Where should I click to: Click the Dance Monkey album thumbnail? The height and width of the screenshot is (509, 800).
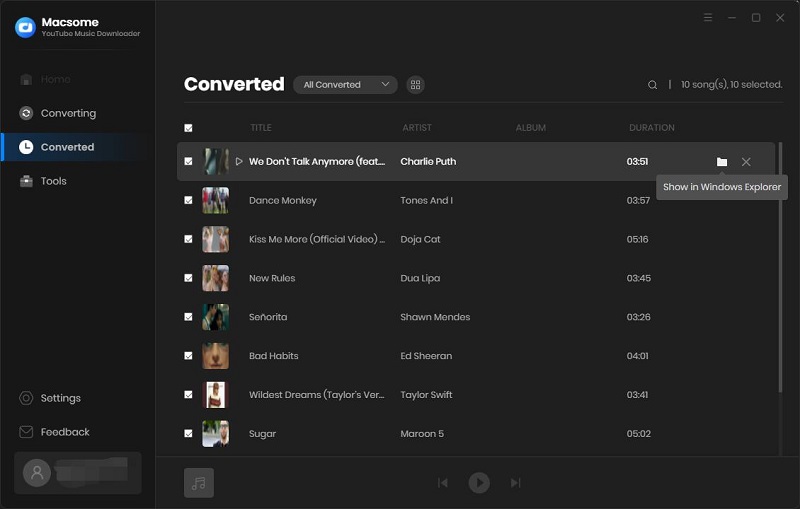[215, 200]
